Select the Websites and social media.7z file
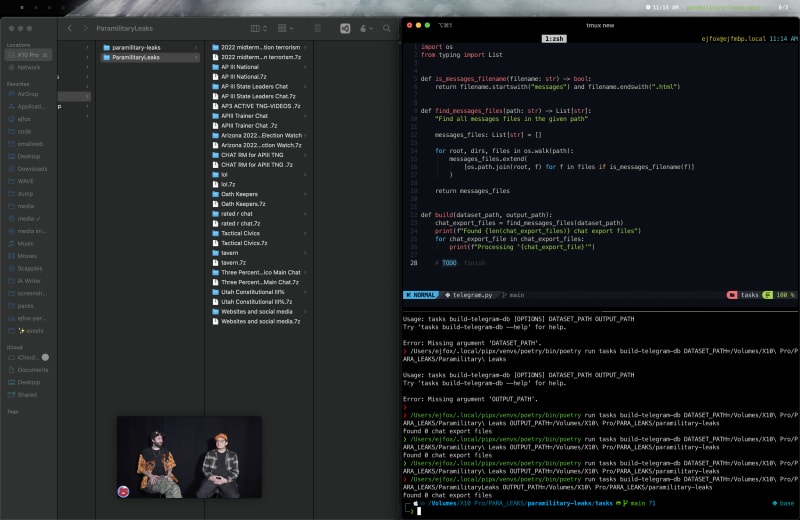Viewport: 800px width, 520px height. pos(259,321)
